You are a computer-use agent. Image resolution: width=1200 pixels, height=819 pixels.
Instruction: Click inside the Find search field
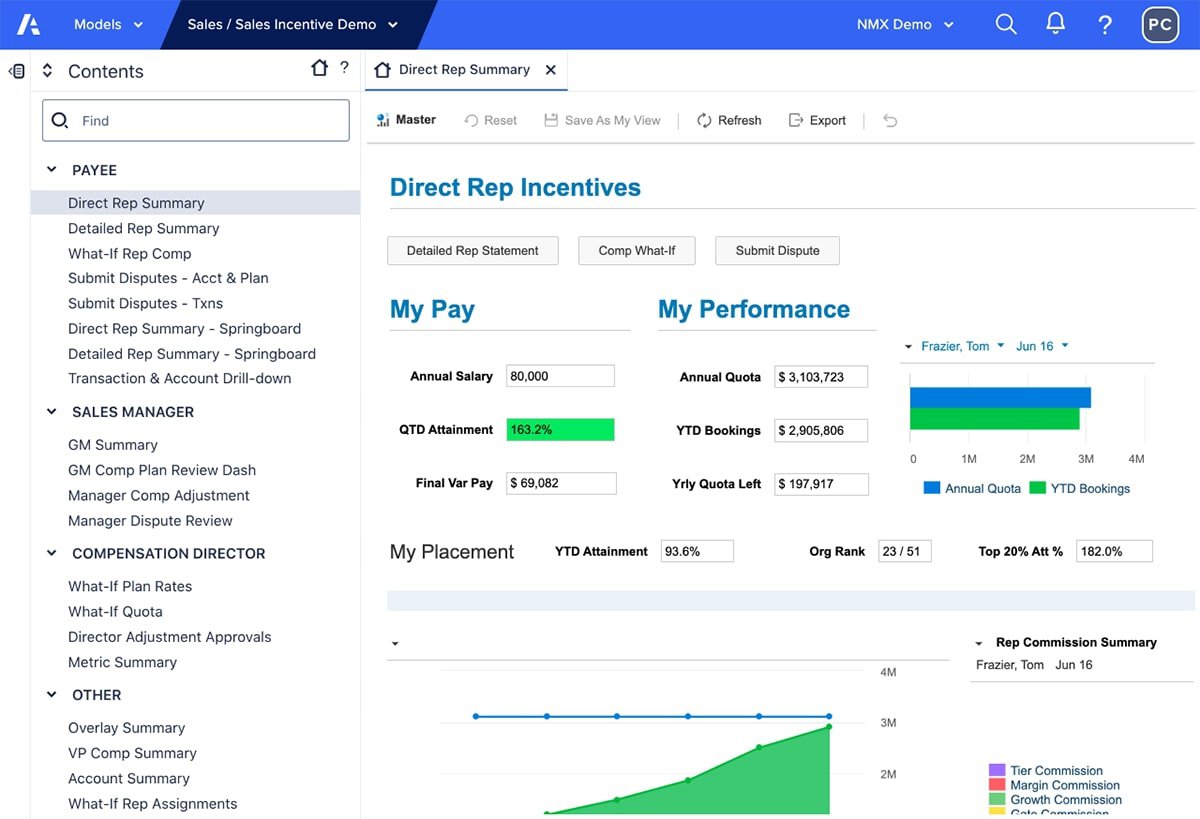195,120
